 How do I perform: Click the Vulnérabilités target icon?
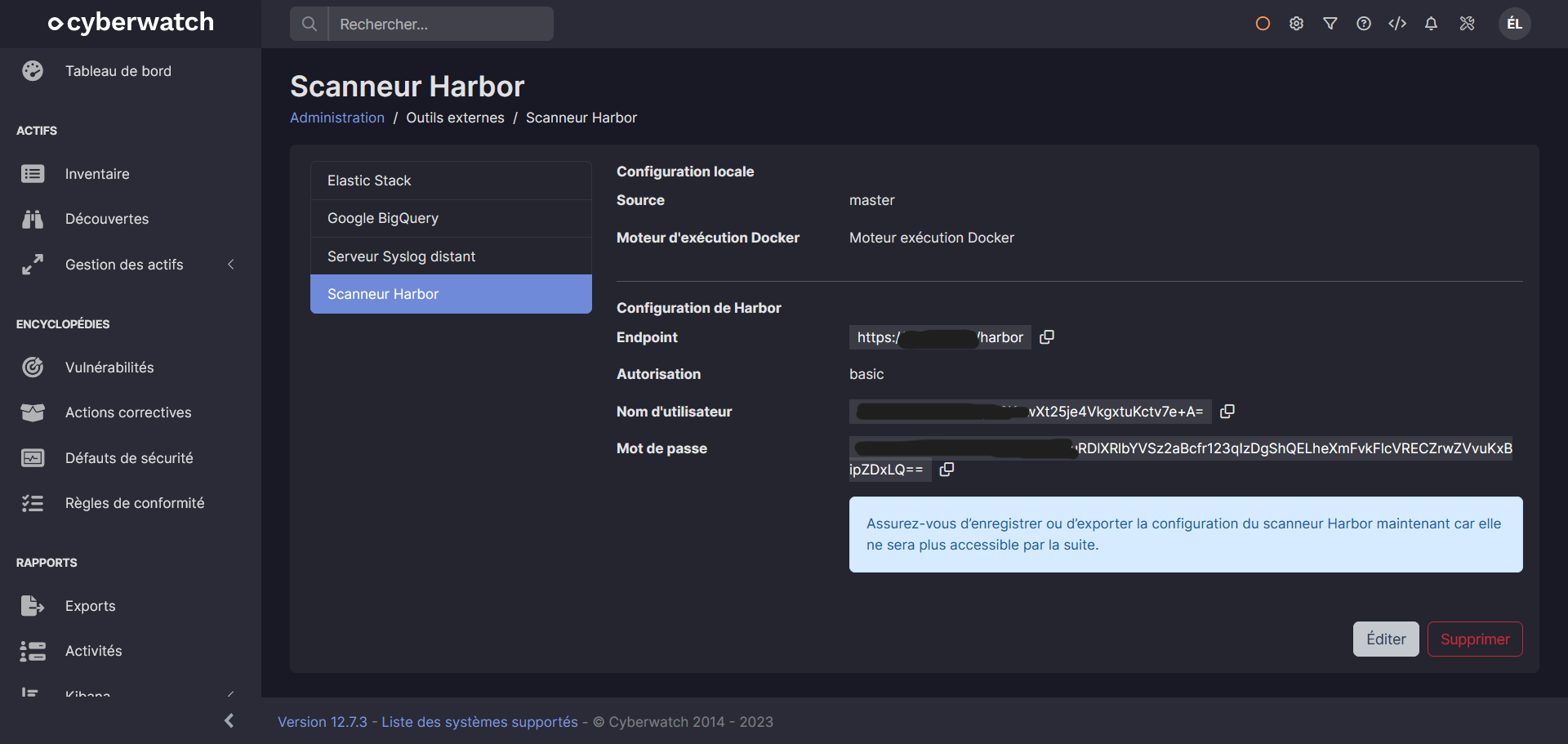(33, 368)
